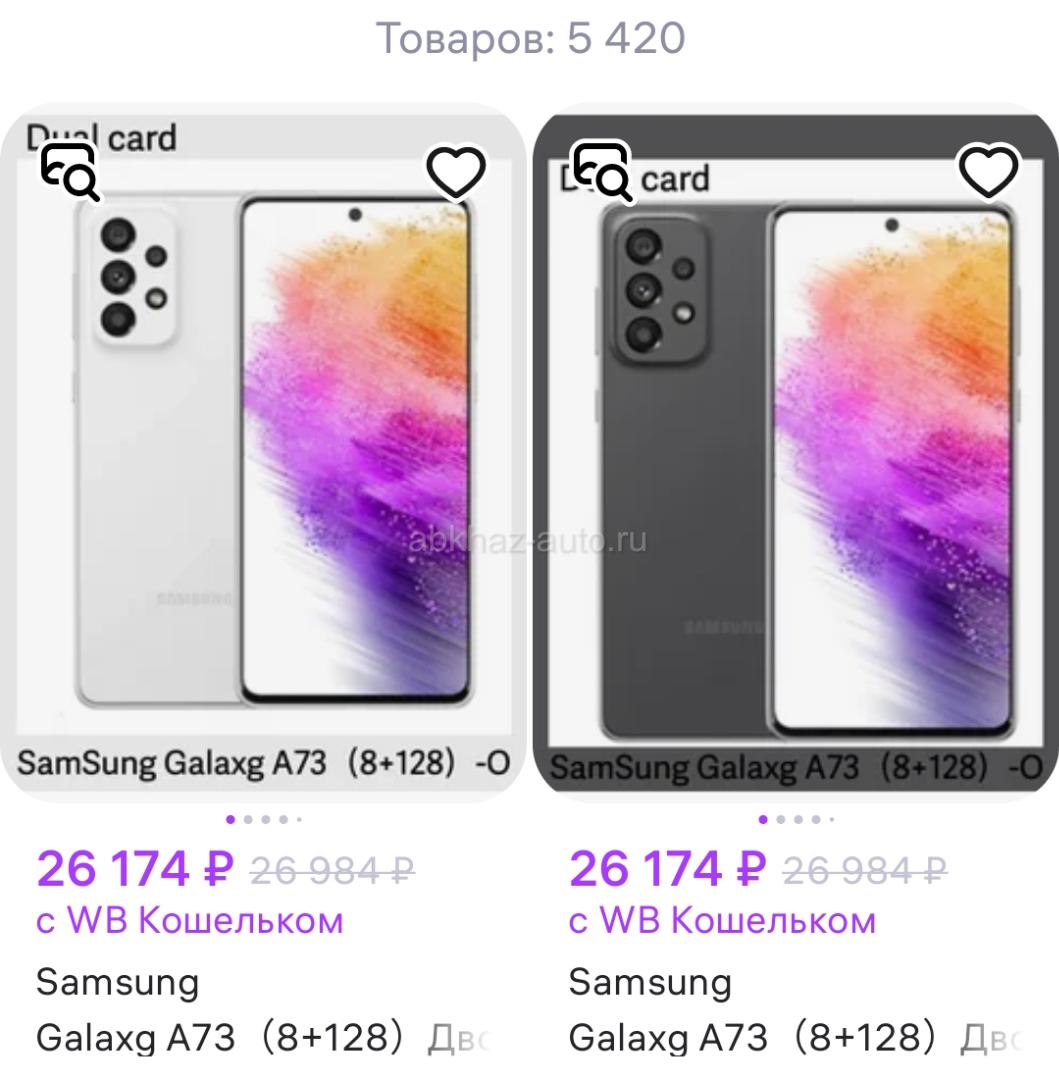1059x1080 pixels.
Task: Select second carousel dot under white phone
Action: pyautogui.click(x=249, y=820)
